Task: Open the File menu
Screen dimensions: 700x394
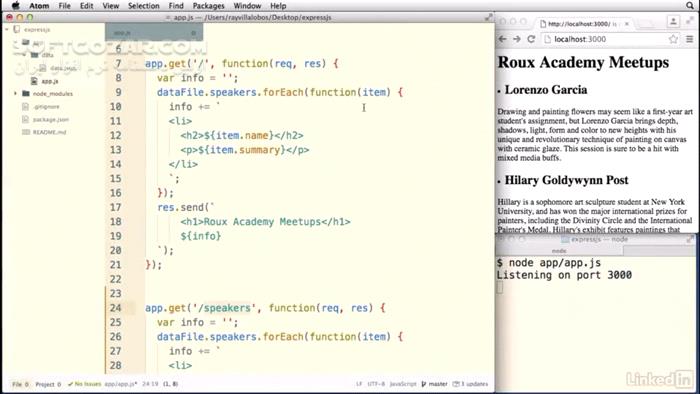Action: (65, 6)
